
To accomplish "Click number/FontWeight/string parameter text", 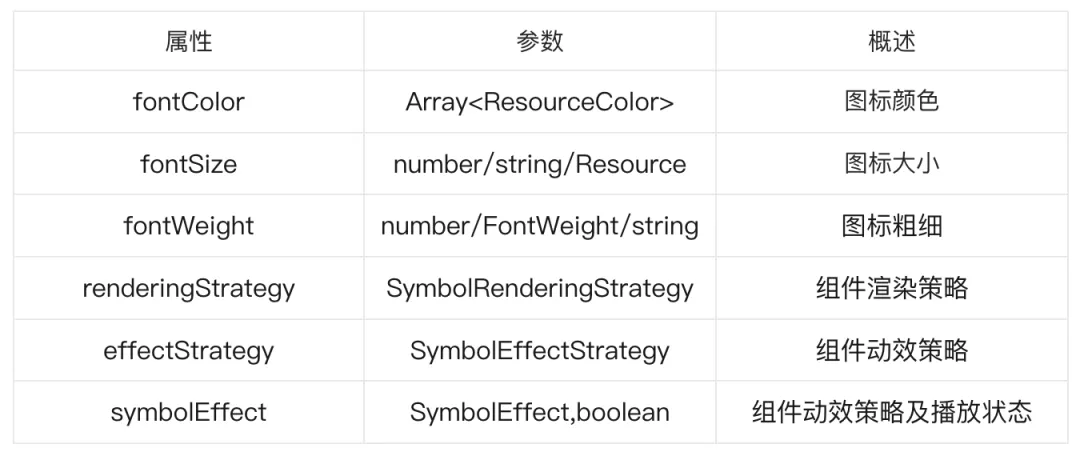I will [x=540, y=226].
